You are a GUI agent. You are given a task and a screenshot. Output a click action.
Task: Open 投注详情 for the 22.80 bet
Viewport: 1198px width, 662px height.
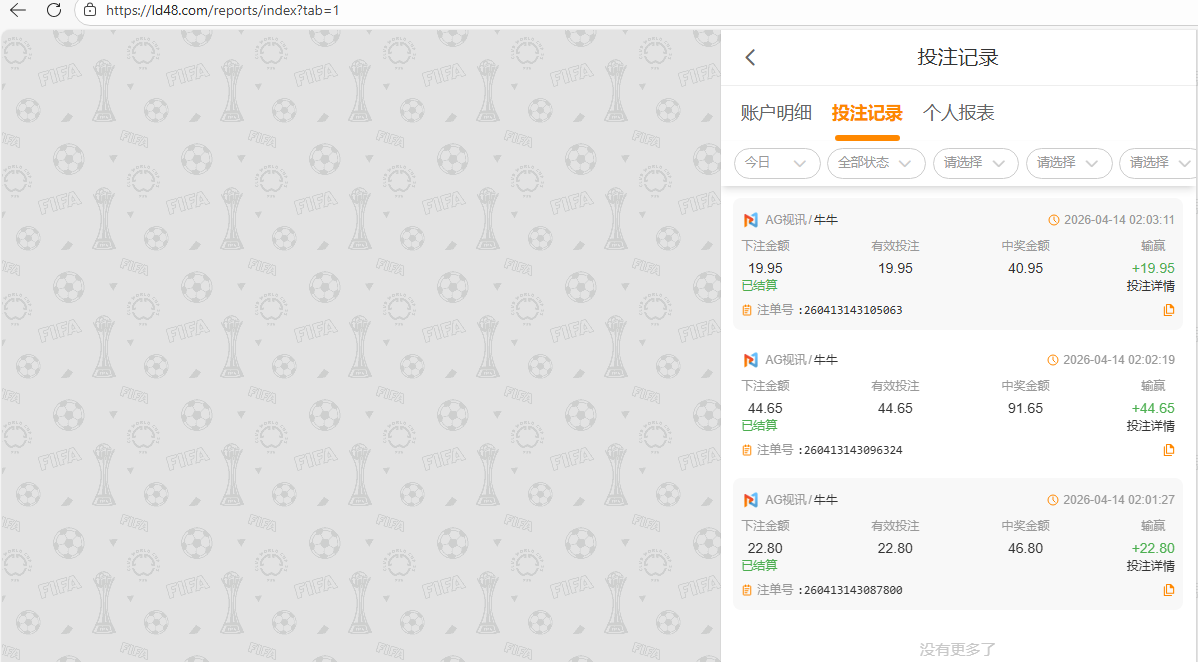[x=1150, y=566]
